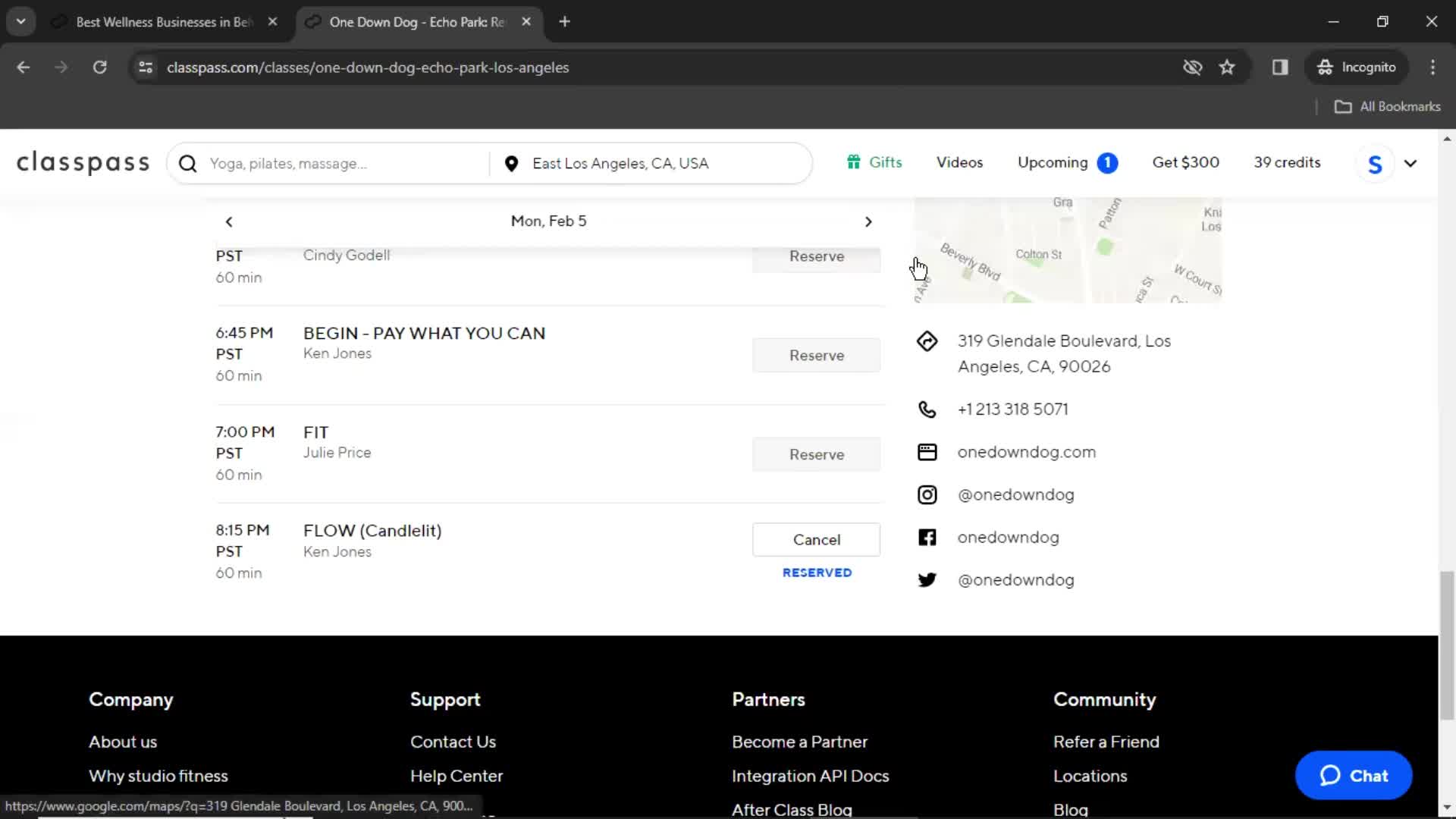This screenshot has width=1456, height=819.
Task: Open Chrome three-dot menu
Action: (x=1432, y=67)
